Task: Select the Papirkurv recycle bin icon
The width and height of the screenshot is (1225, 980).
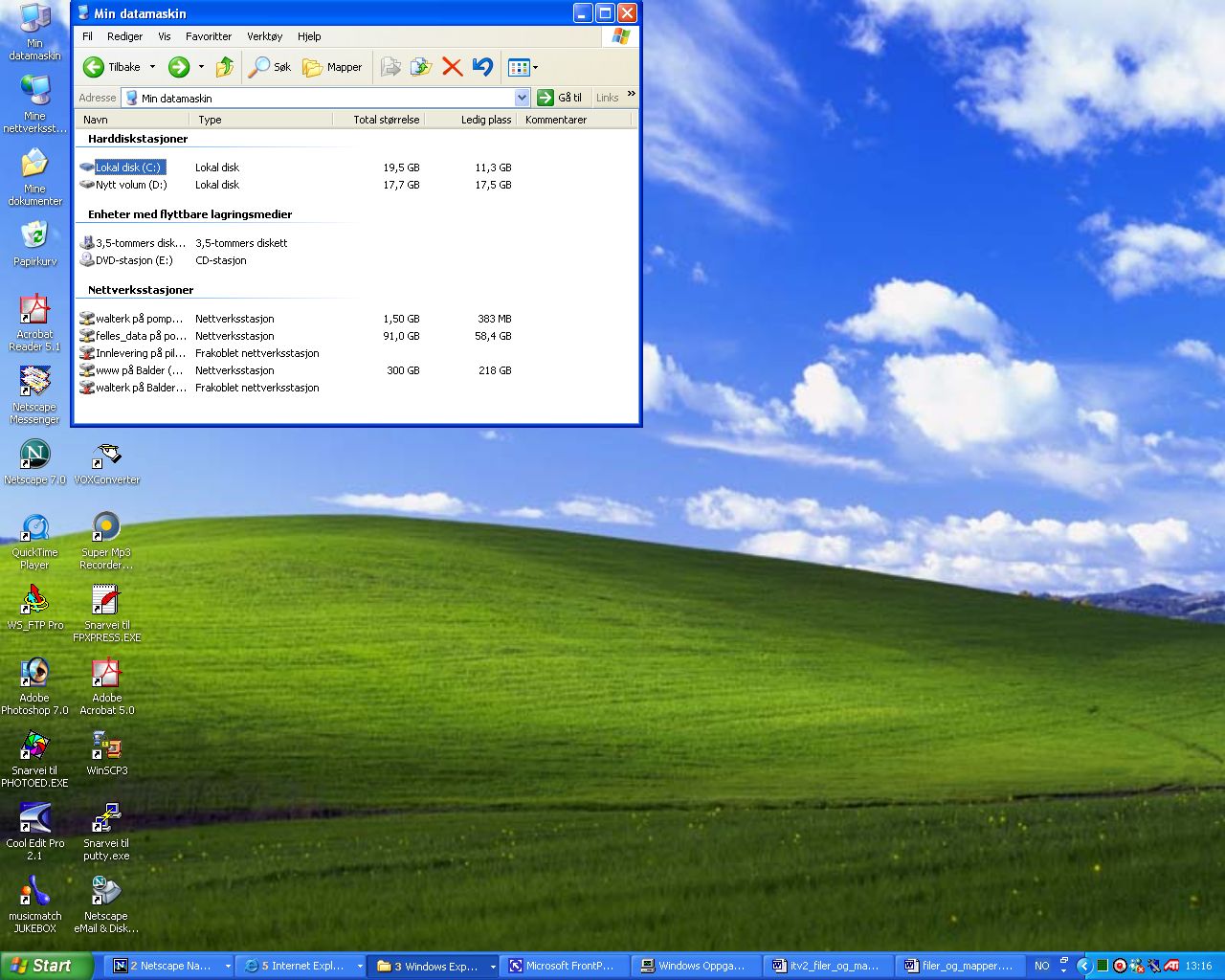Action: pos(35,243)
